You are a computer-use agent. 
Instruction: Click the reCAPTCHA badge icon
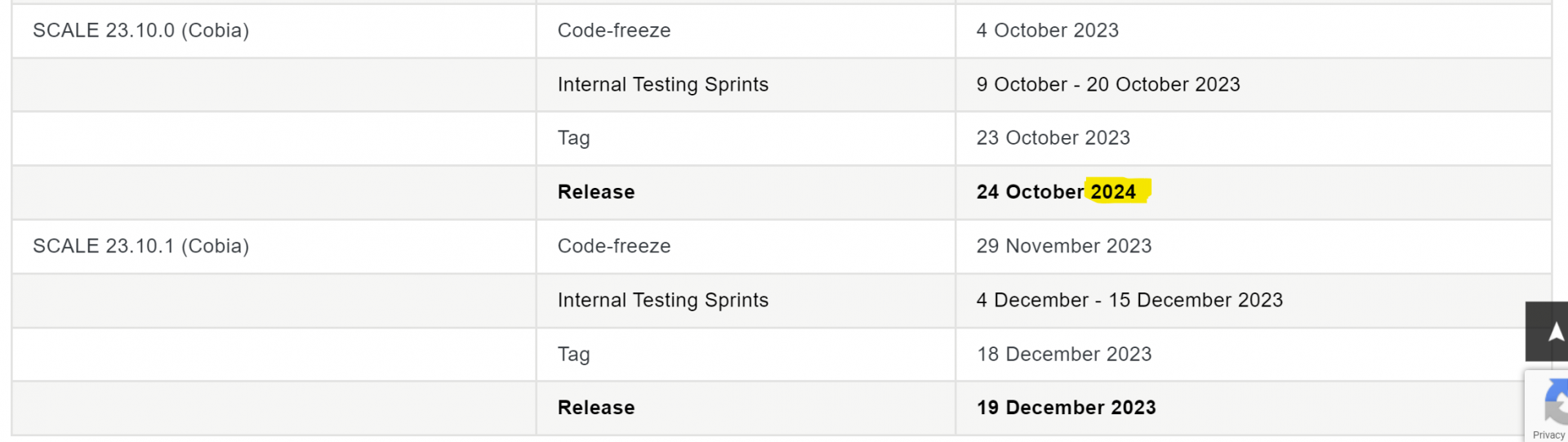[x=1556, y=402]
